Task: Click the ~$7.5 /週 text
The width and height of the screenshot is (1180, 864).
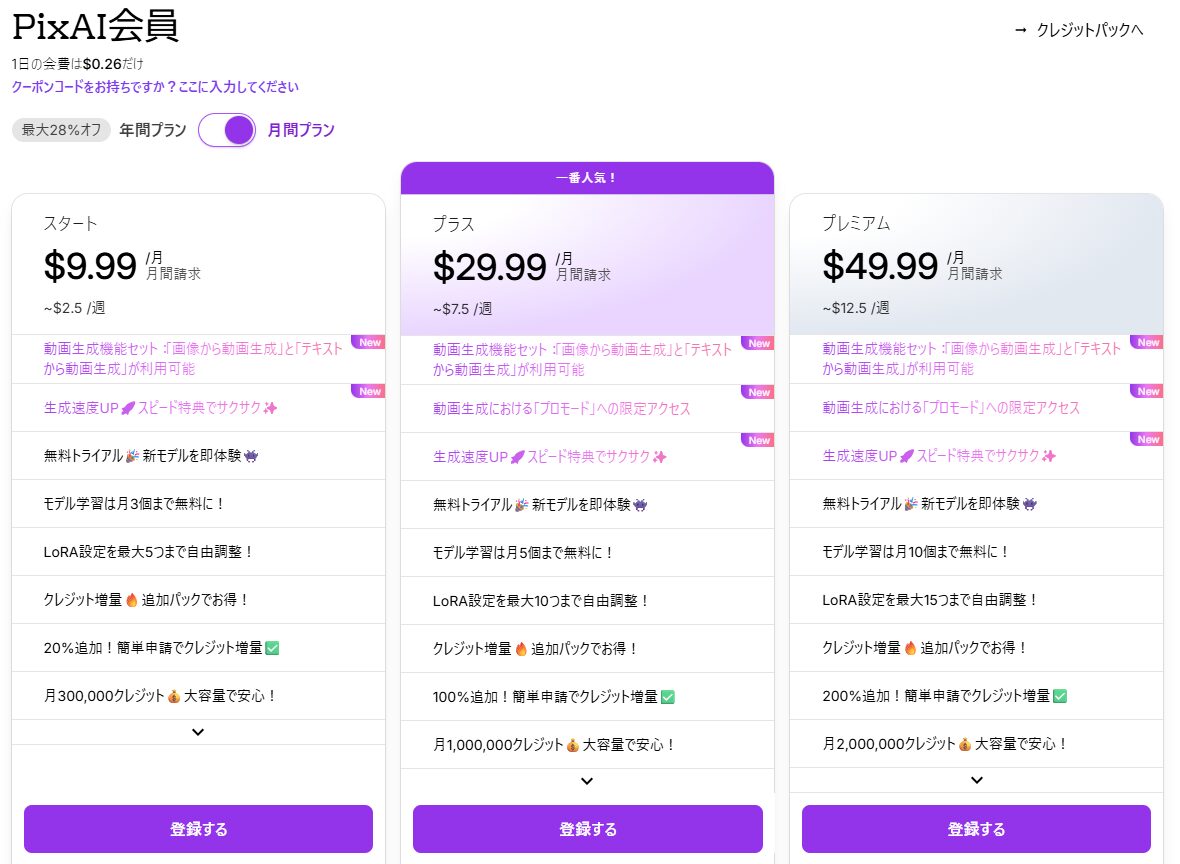Action: [x=463, y=309]
